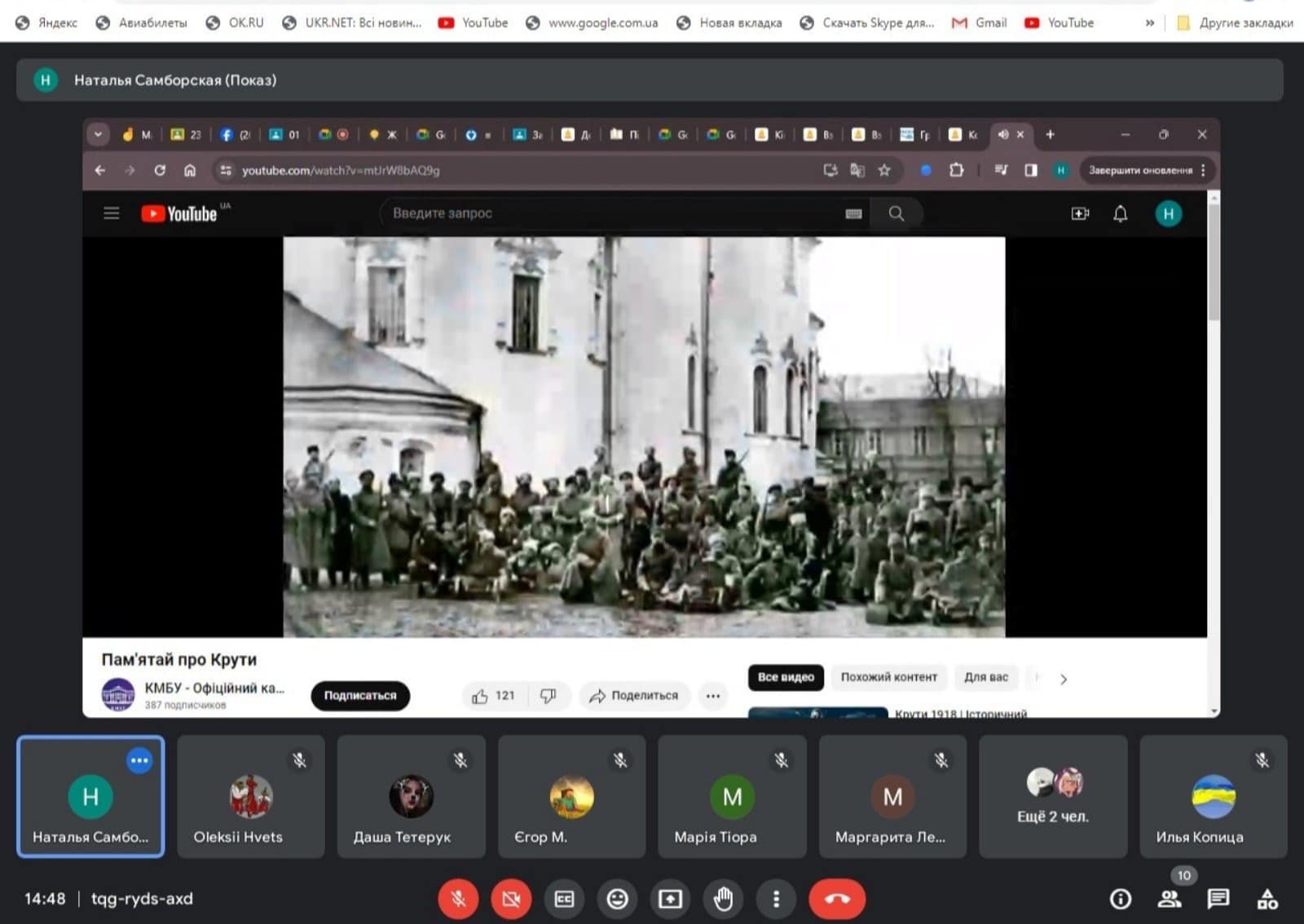The width and height of the screenshot is (1304, 924).
Task: Open Другие закладки folder
Action: pos(1236,23)
